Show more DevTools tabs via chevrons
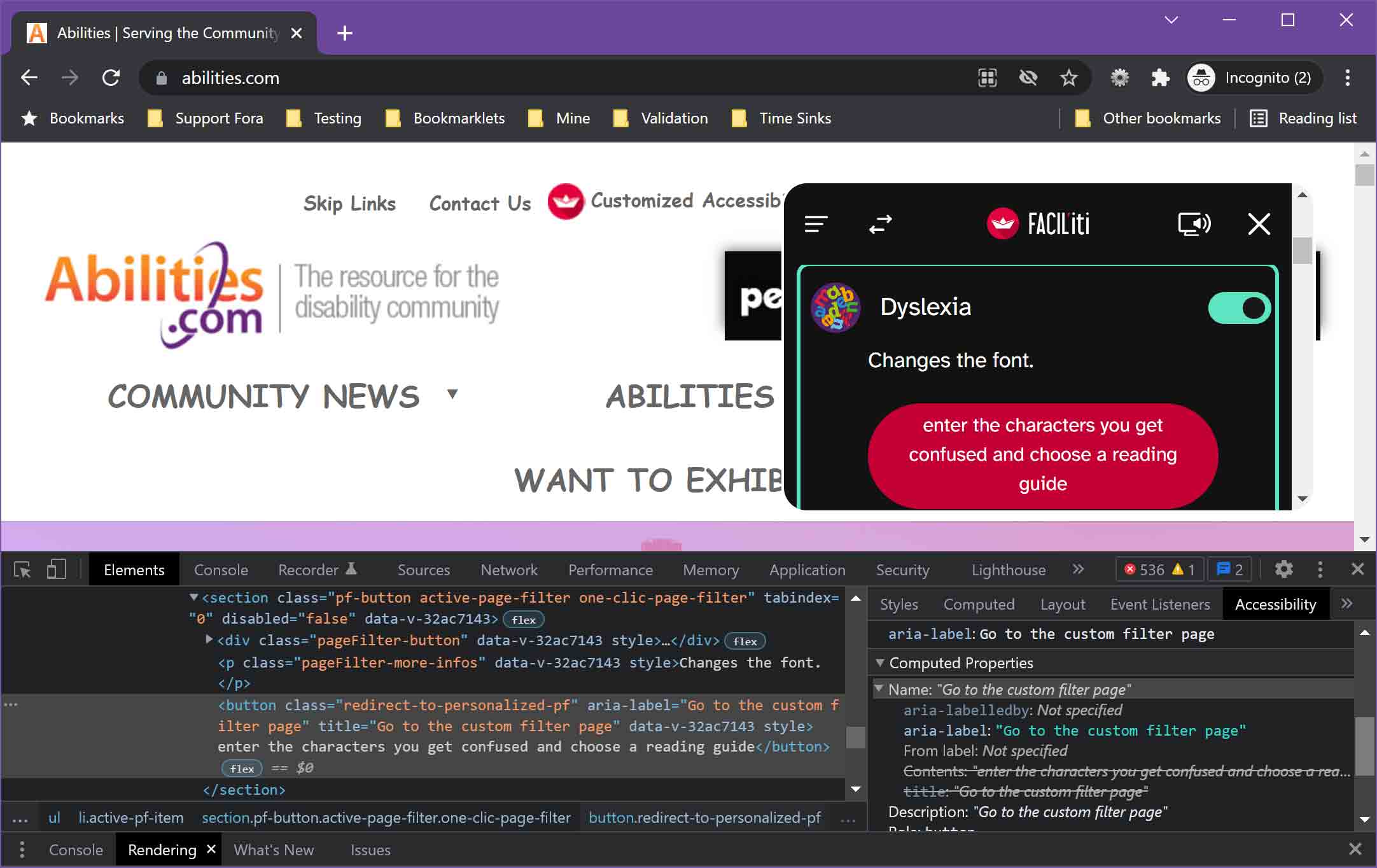1377x868 pixels. [x=1078, y=569]
